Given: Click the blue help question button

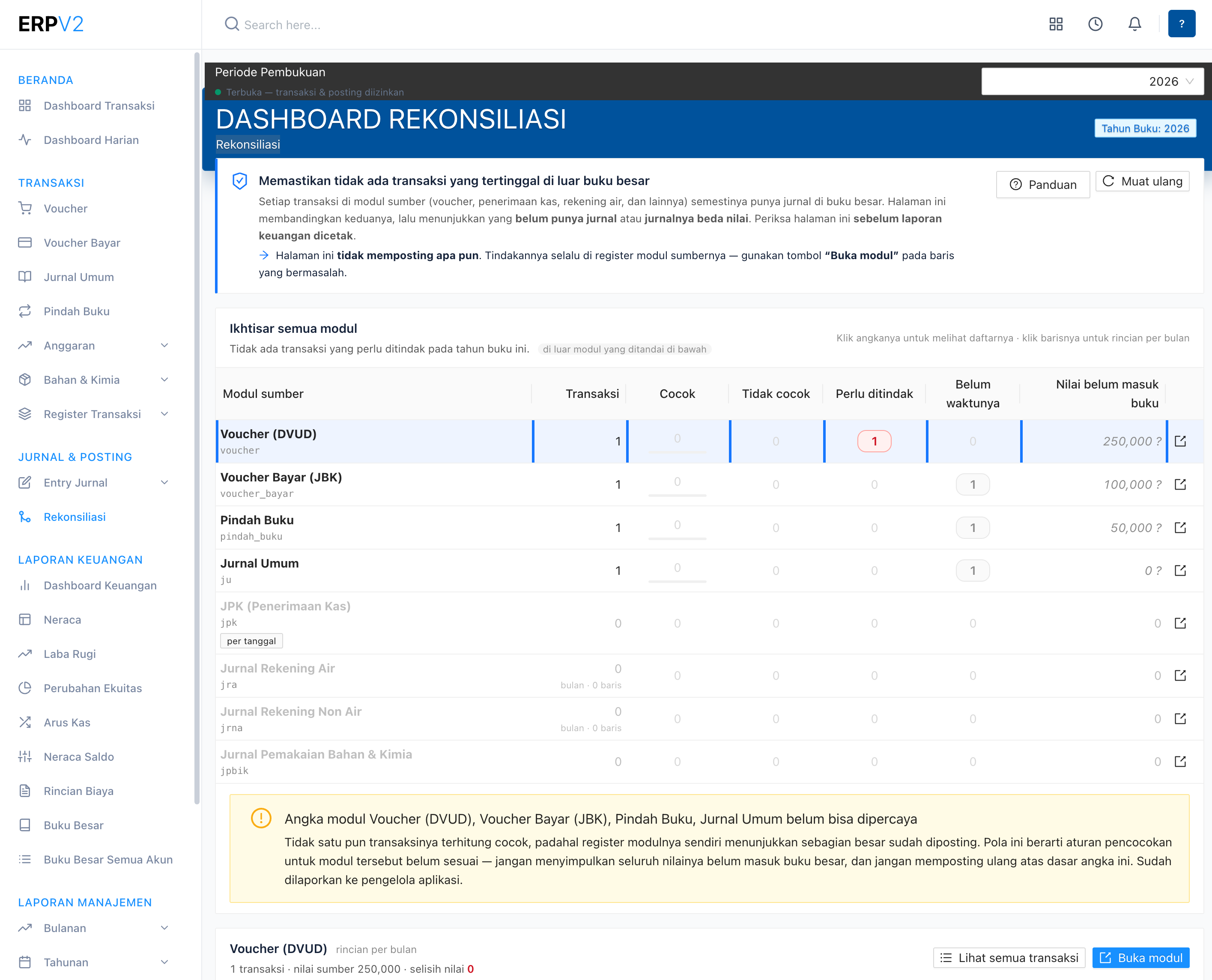Looking at the screenshot, I should coord(1182,24).
